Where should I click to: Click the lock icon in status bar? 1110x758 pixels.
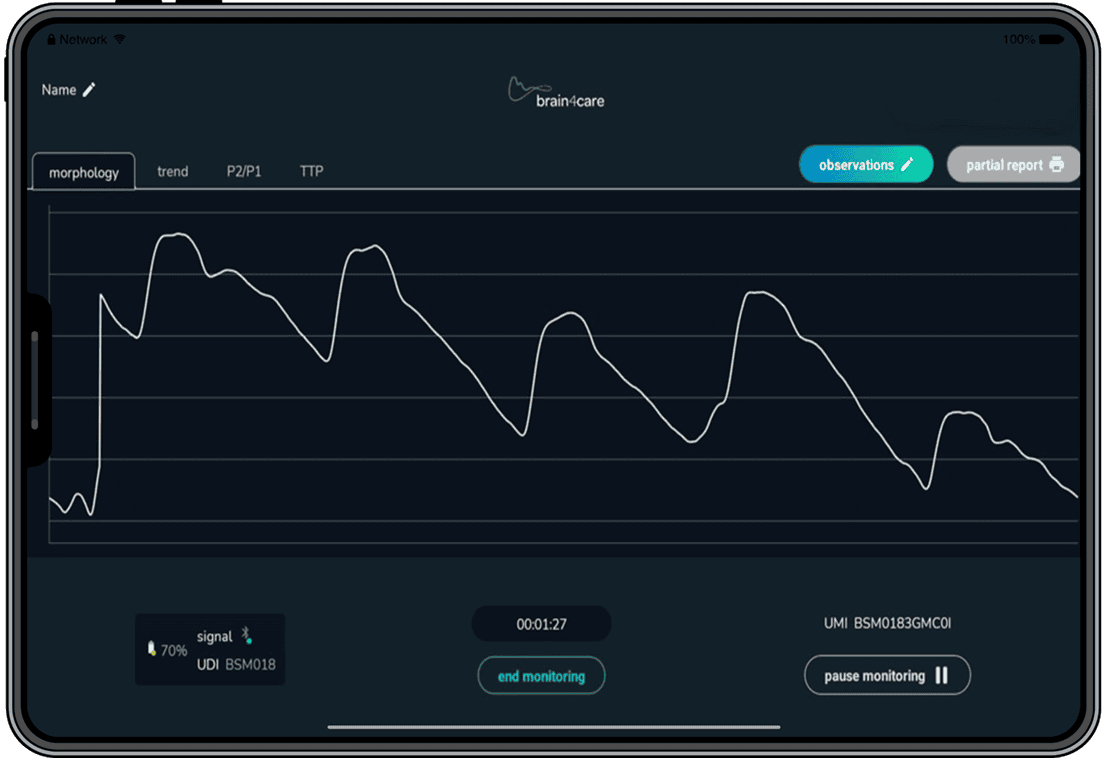[x=51, y=39]
